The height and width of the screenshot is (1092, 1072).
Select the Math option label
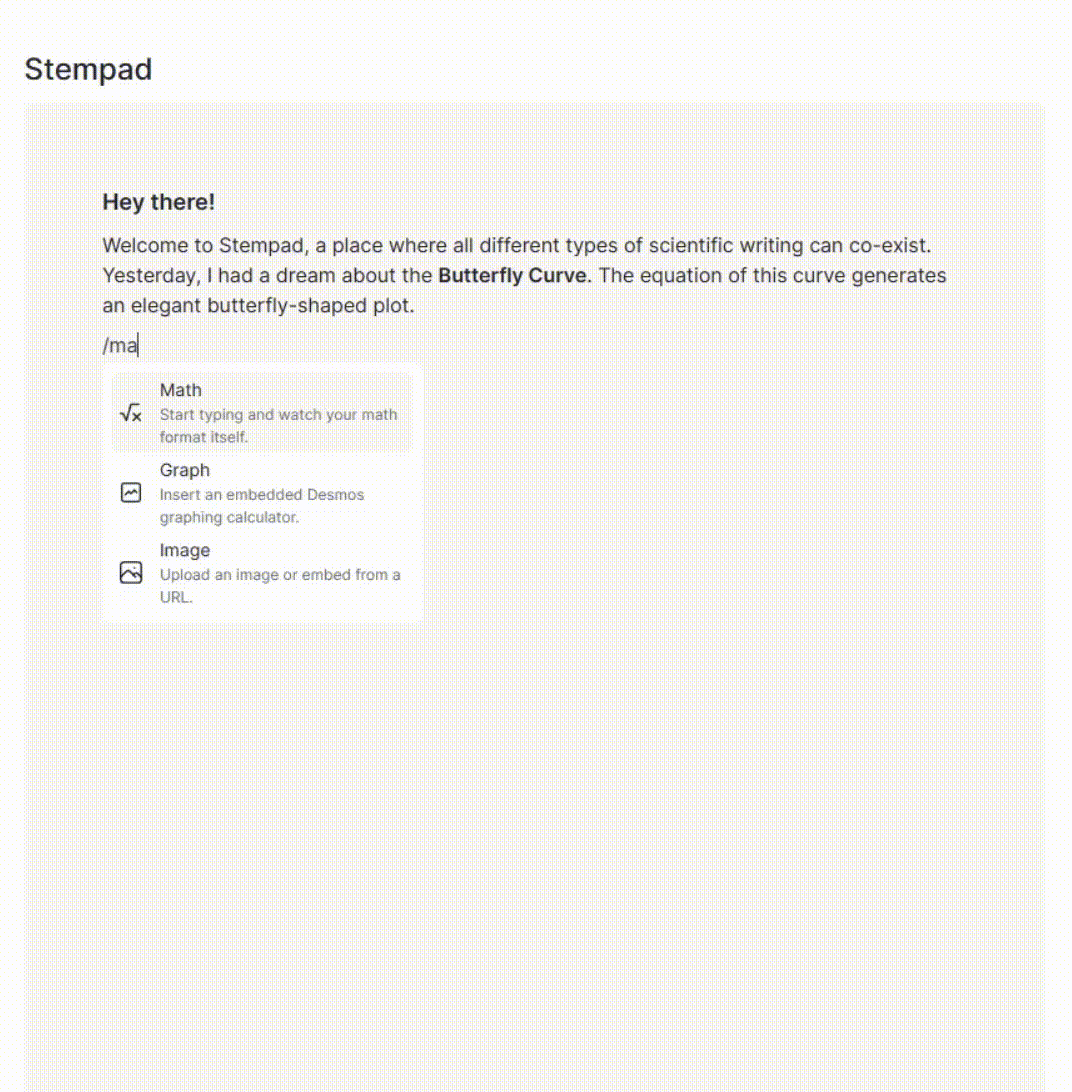tap(180, 390)
